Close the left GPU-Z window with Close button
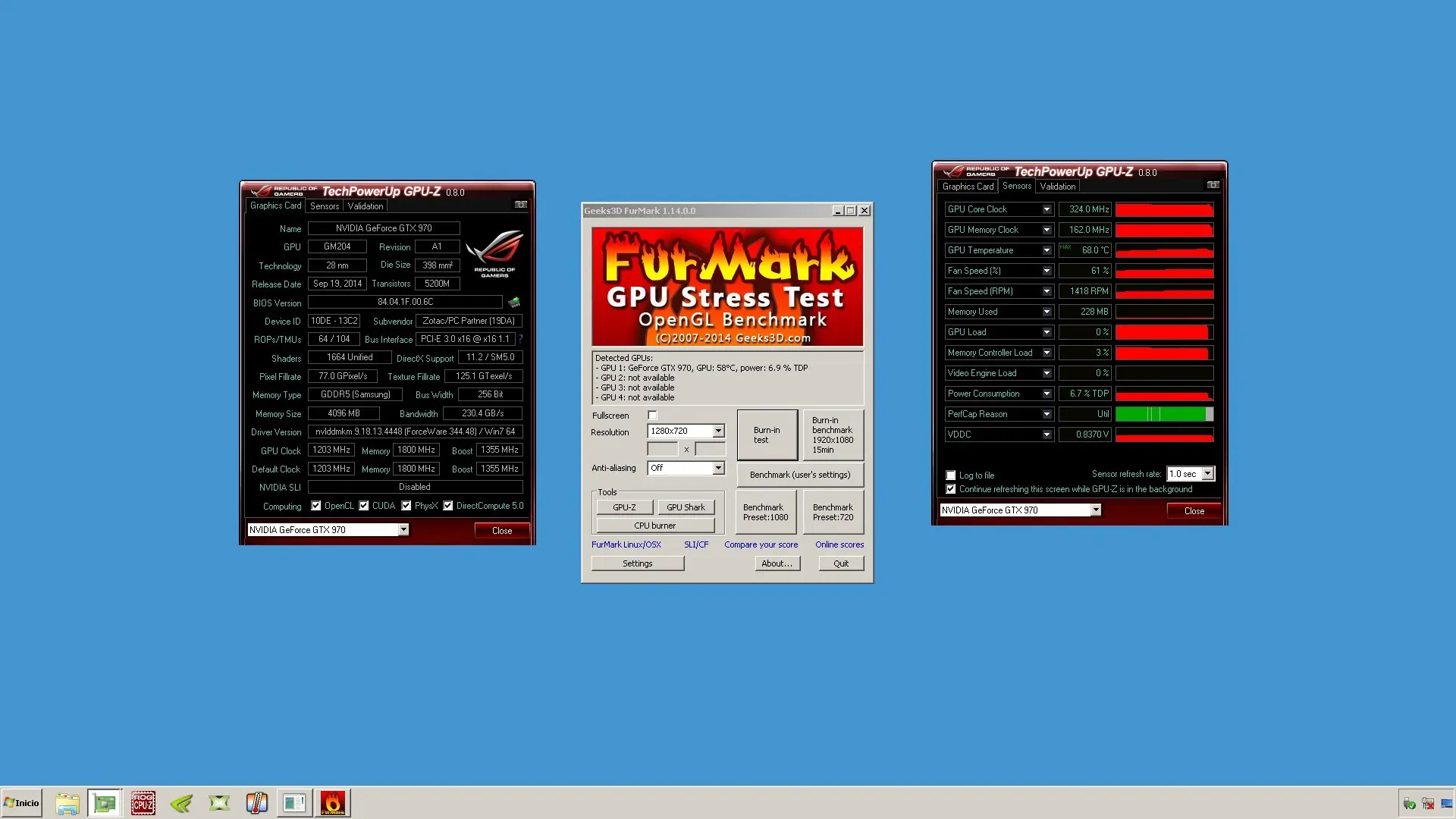This screenshot has width=1456, height=819. [x=502, y=530]
